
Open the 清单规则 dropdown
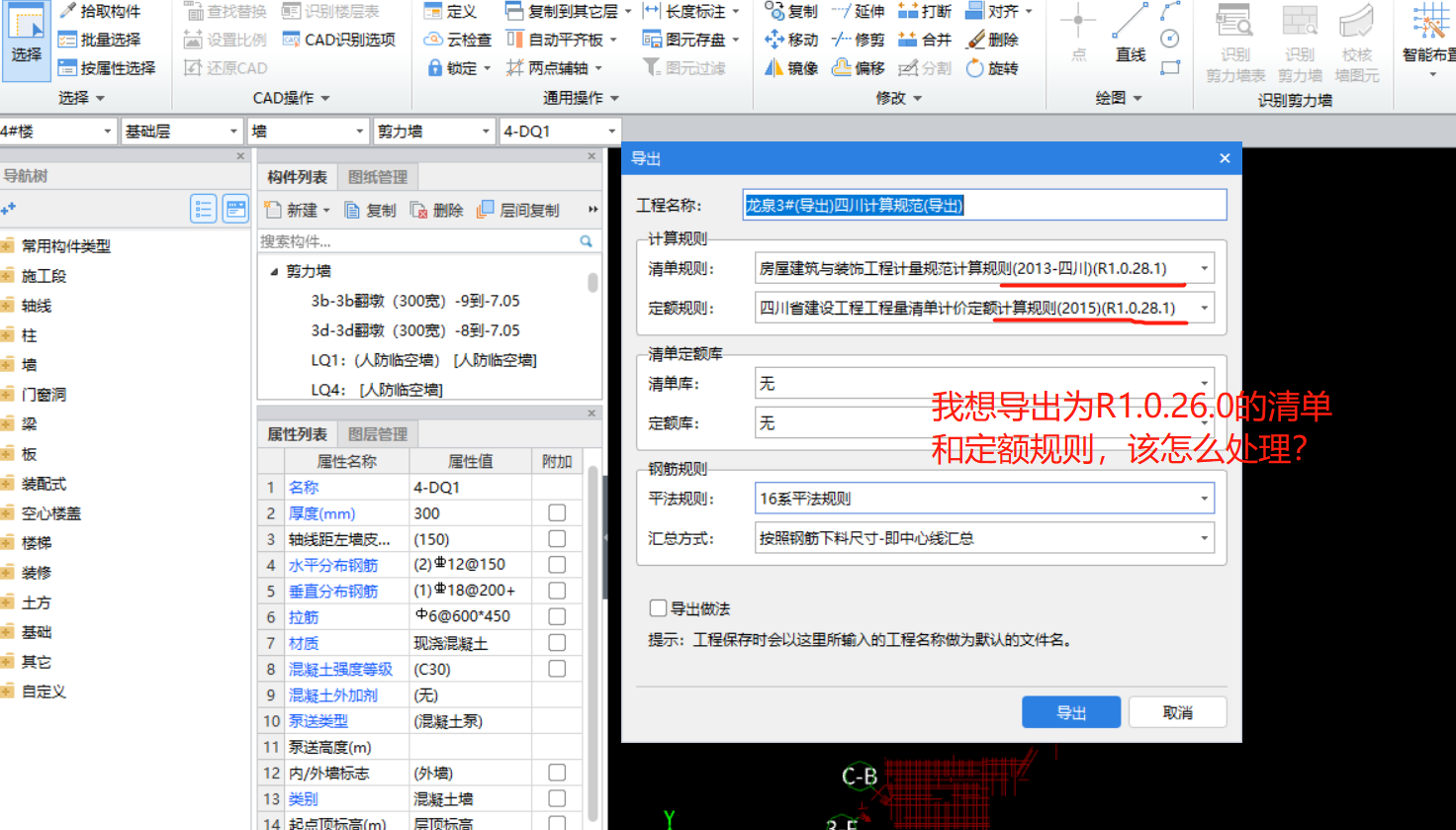1204,268
